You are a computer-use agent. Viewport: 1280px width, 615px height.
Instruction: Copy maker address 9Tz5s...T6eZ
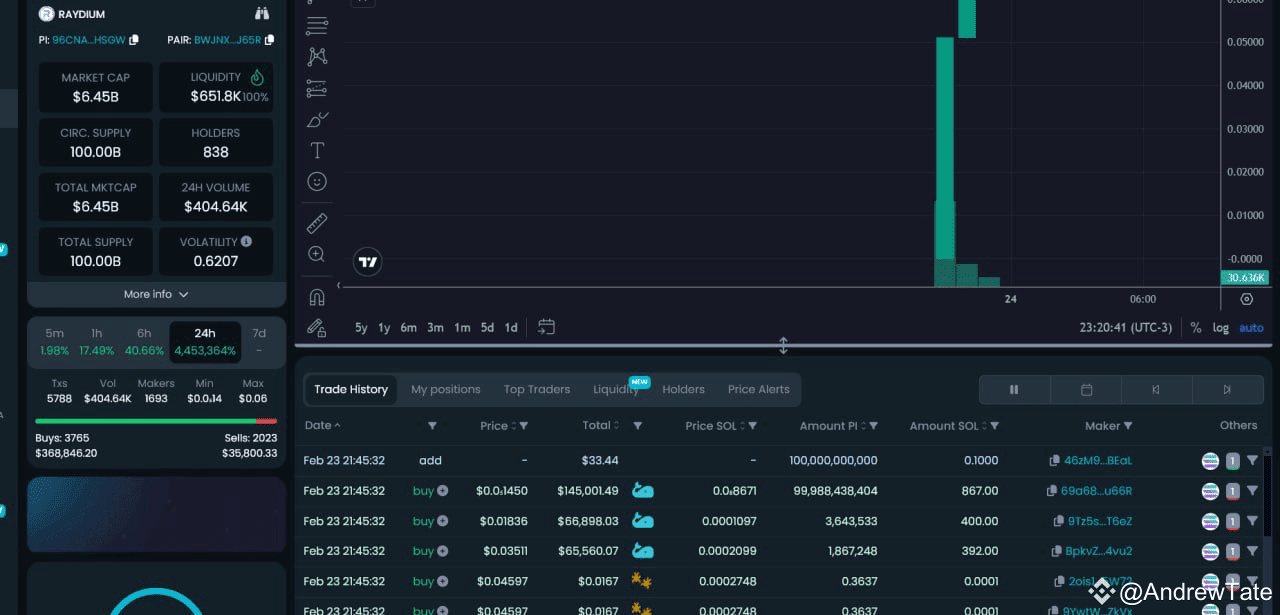pyautogui.click(x=1059, y=521)
